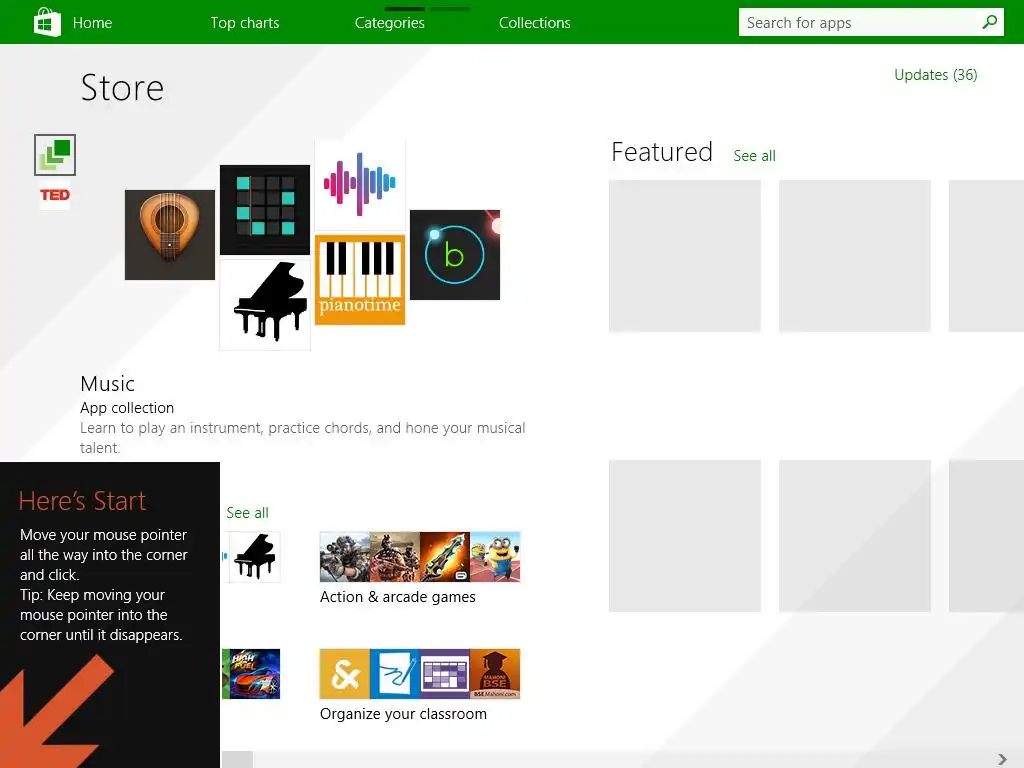Viewport: 1024px width, 768px height.
Task: Open the large grand piano app tile
Action: [265, 305]
